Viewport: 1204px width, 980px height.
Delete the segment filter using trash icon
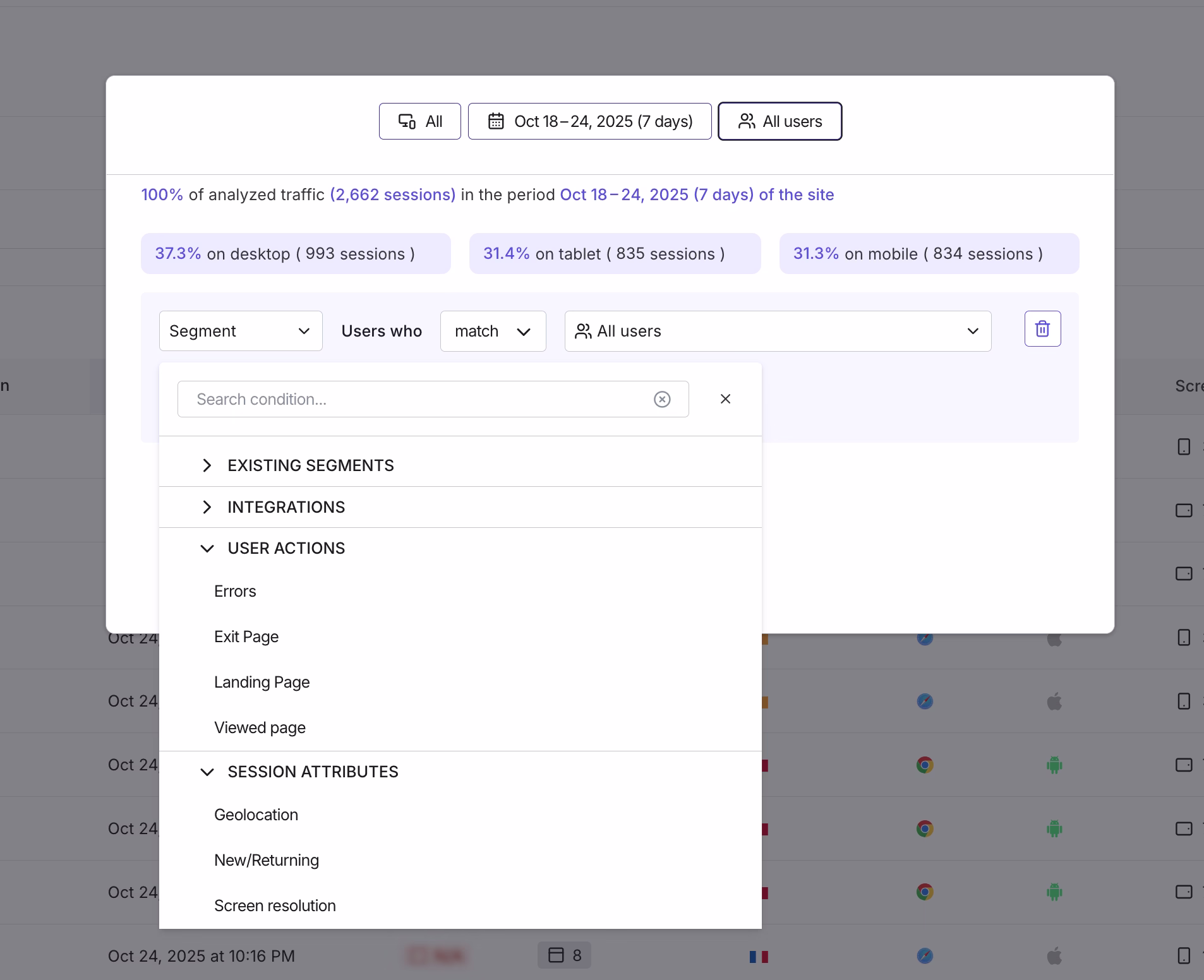tap(1042, 328)
